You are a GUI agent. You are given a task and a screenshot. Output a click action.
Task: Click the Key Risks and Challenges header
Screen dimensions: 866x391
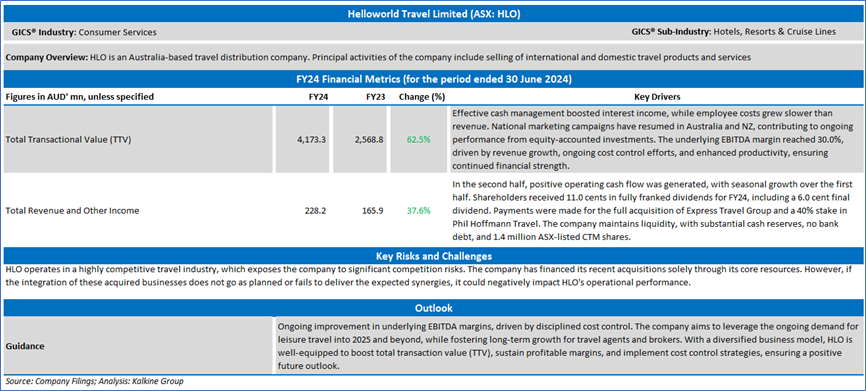(x=433, y=256)
